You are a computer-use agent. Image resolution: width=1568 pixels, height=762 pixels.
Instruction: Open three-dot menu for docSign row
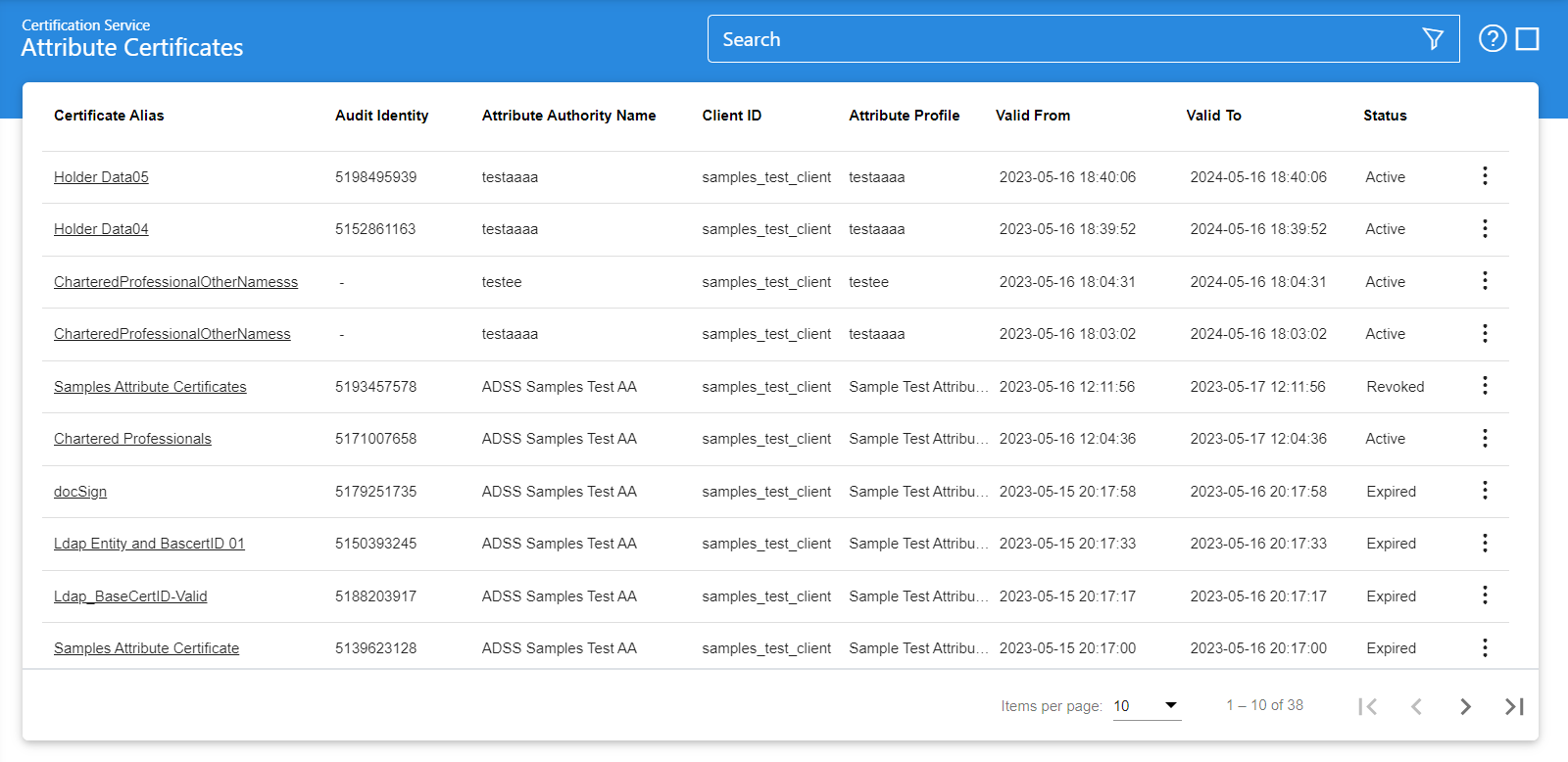click(1485, 491)
